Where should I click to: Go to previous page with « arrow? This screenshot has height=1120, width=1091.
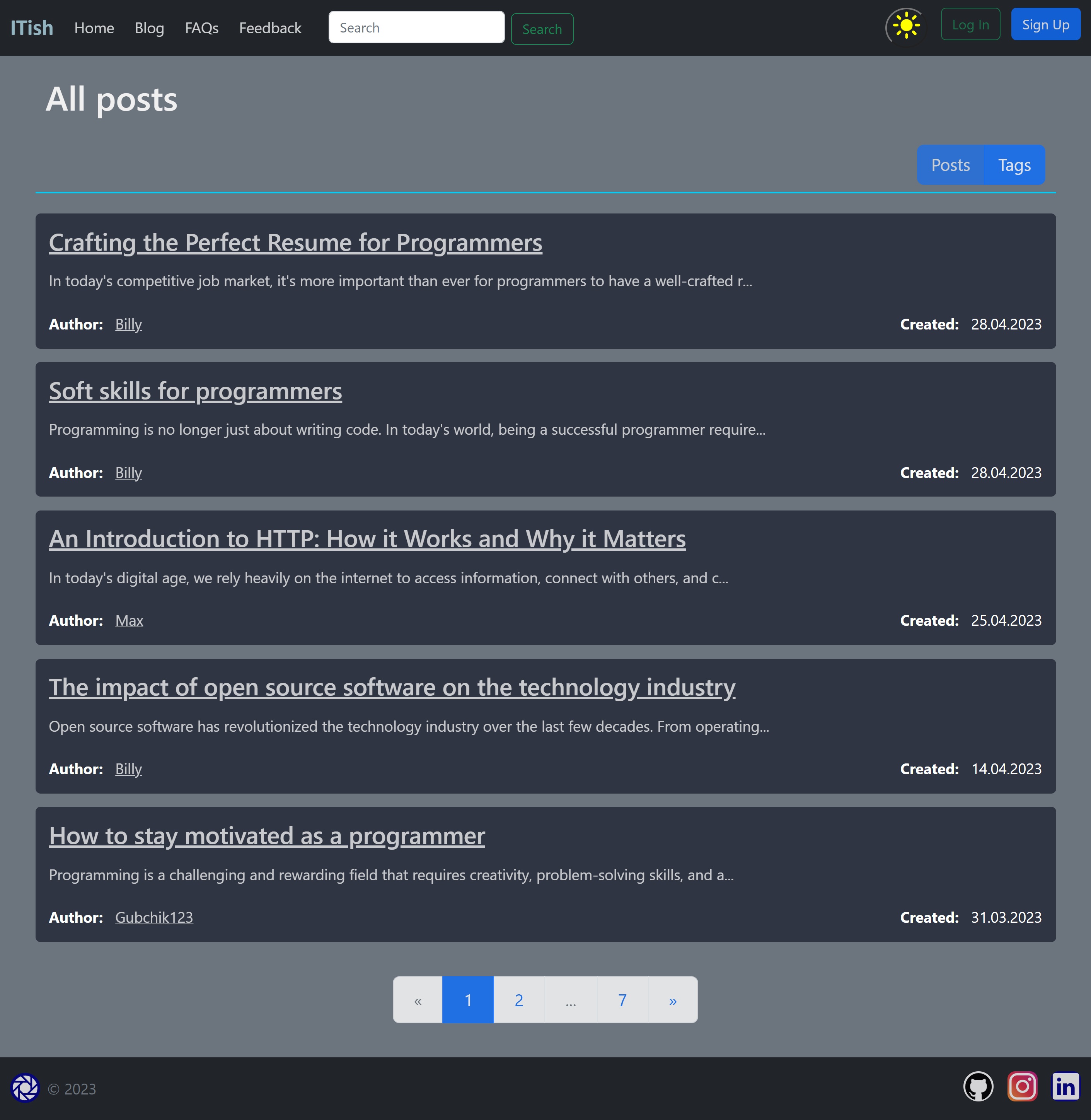(418, 1000)
